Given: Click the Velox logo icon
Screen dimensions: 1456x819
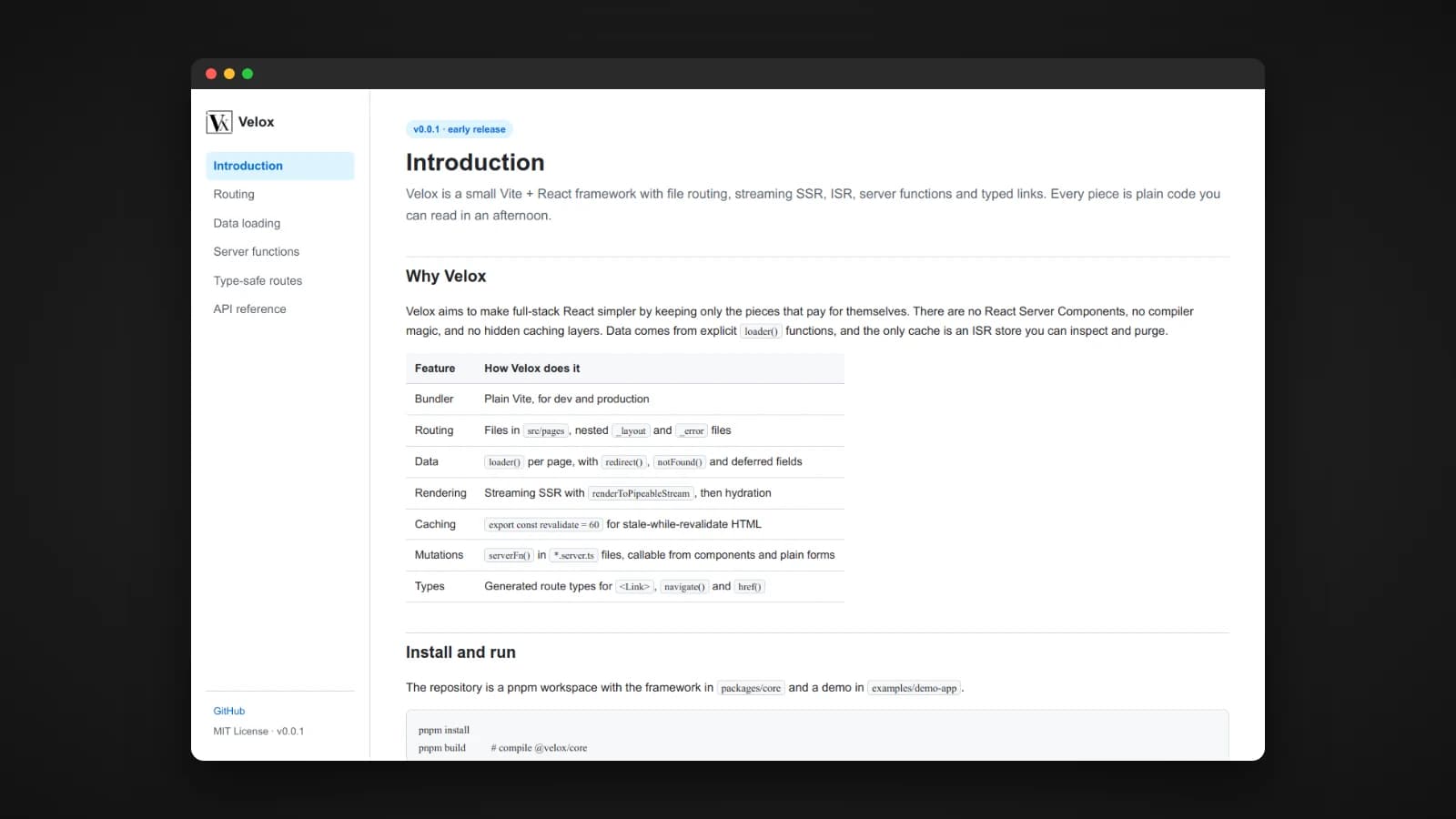Looking at the screenshot, I should pos(219,122).
